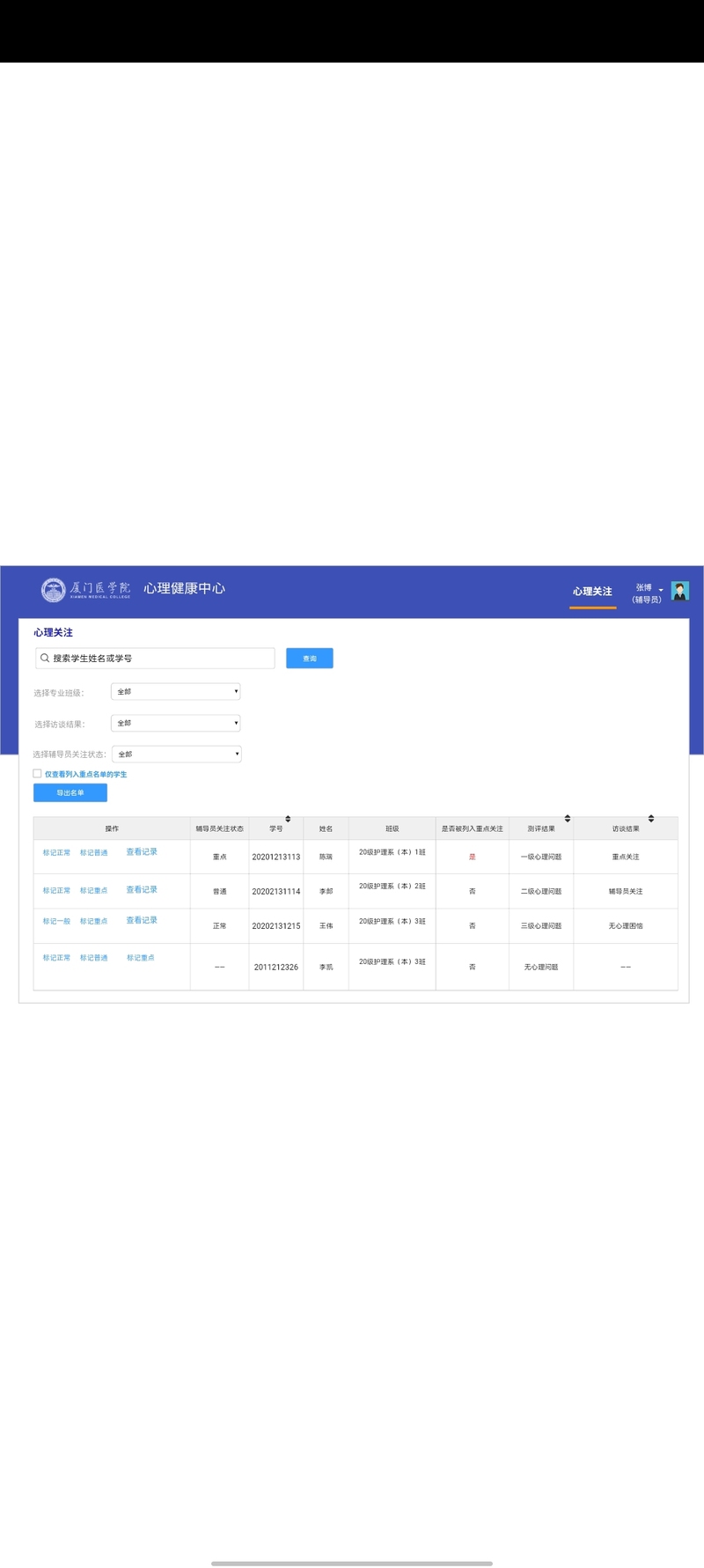
Task: Open the 张博 user dropdown arrow
Action: (661, 590)
